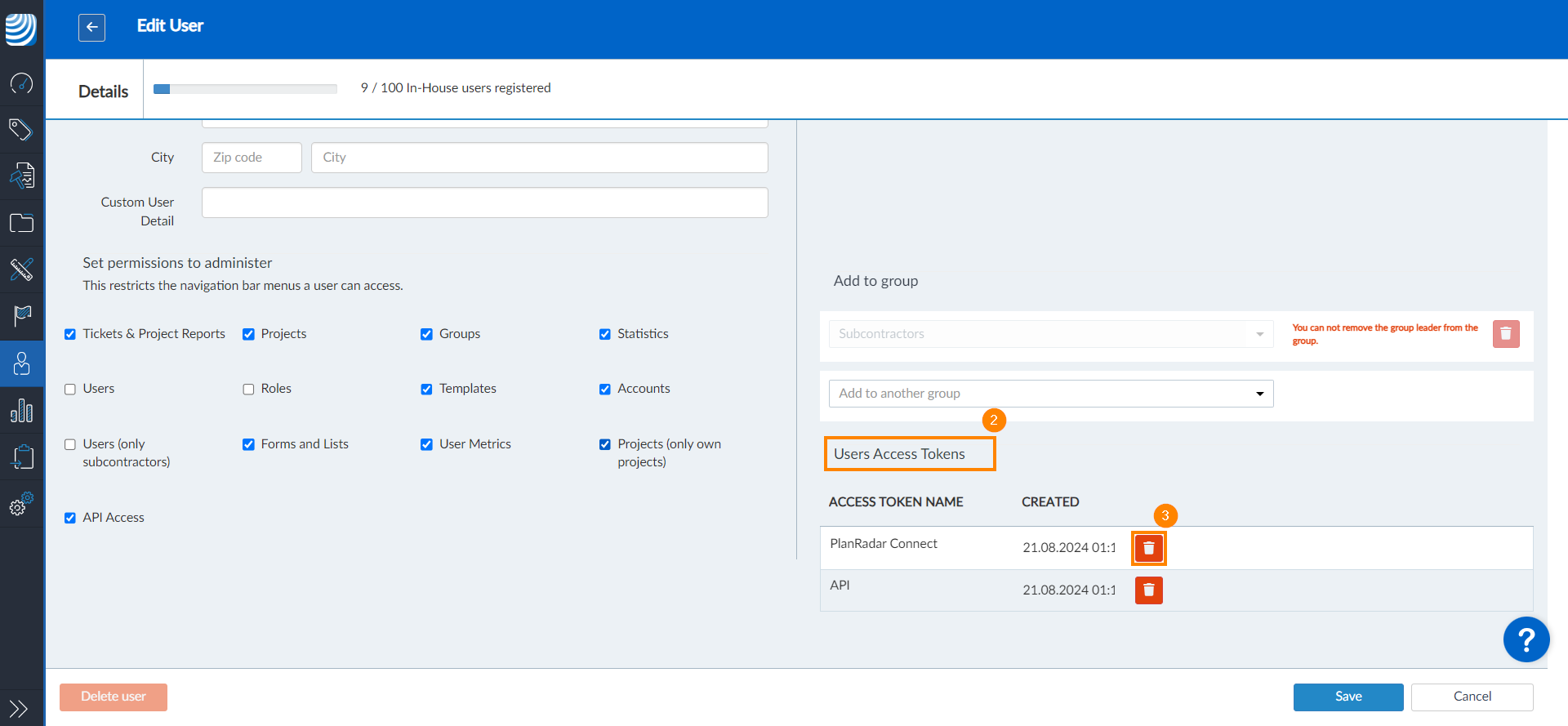Open the statistics bar chart sidebar icon
1568x726 pixels.
coord(21,410)
